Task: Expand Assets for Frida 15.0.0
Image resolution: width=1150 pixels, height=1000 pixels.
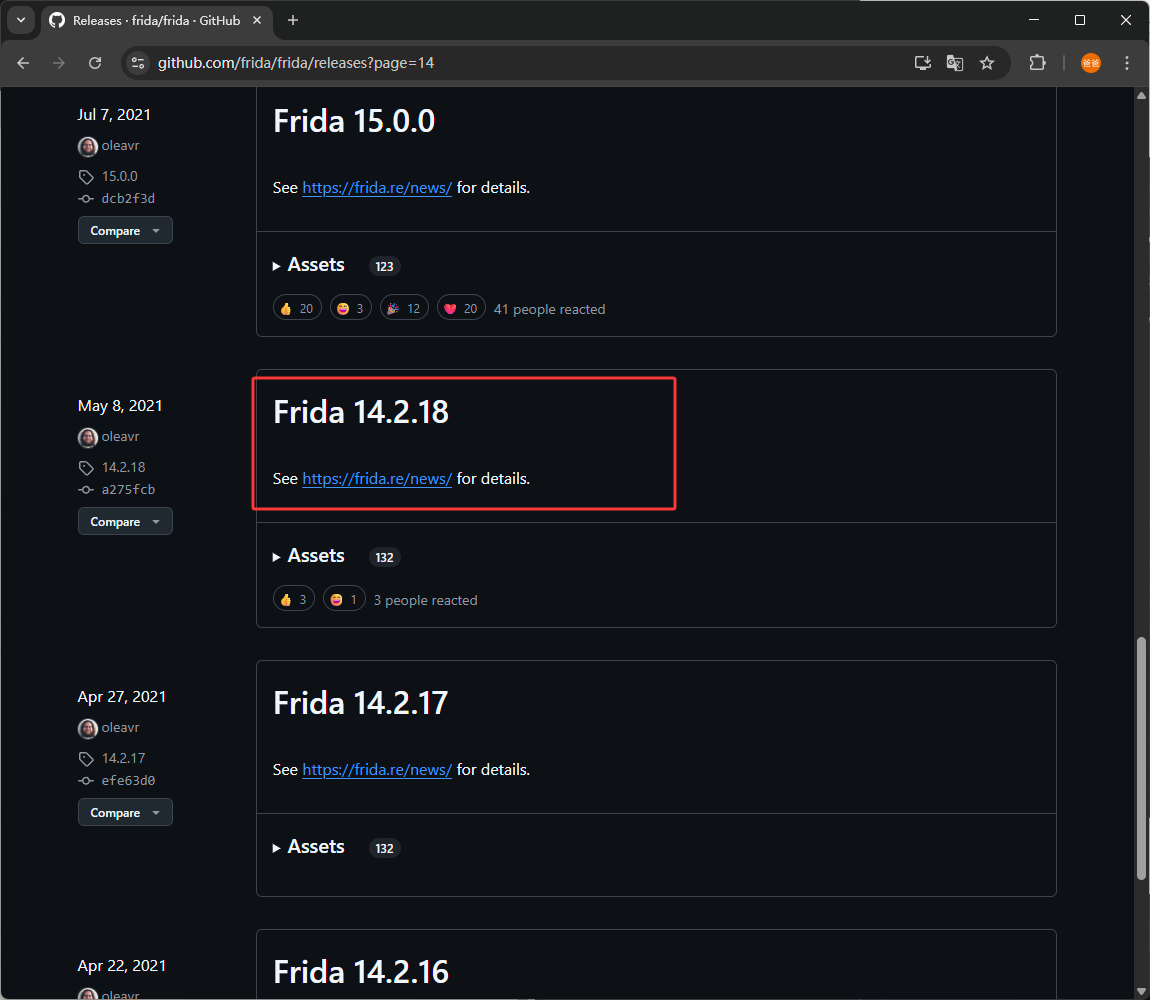Action: [309, 265]
